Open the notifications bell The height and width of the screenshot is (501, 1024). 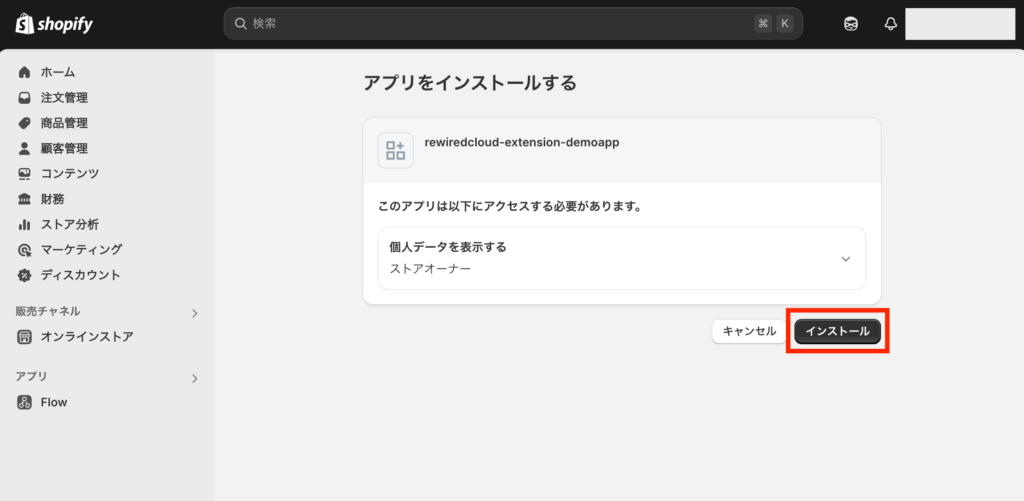point(890,24)
